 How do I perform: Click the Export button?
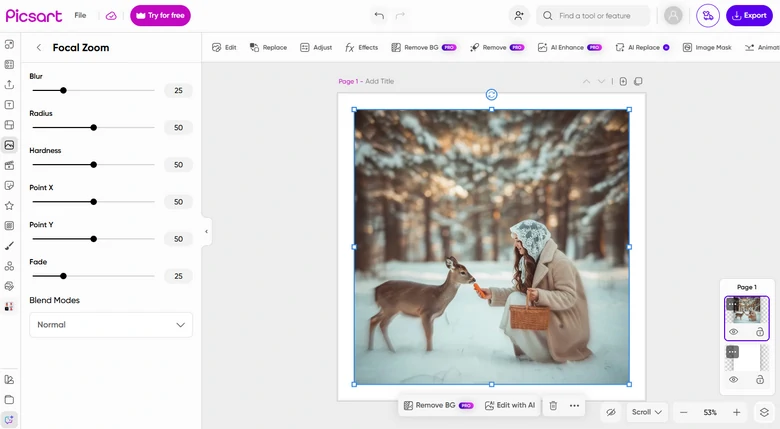tap(749, 16)
